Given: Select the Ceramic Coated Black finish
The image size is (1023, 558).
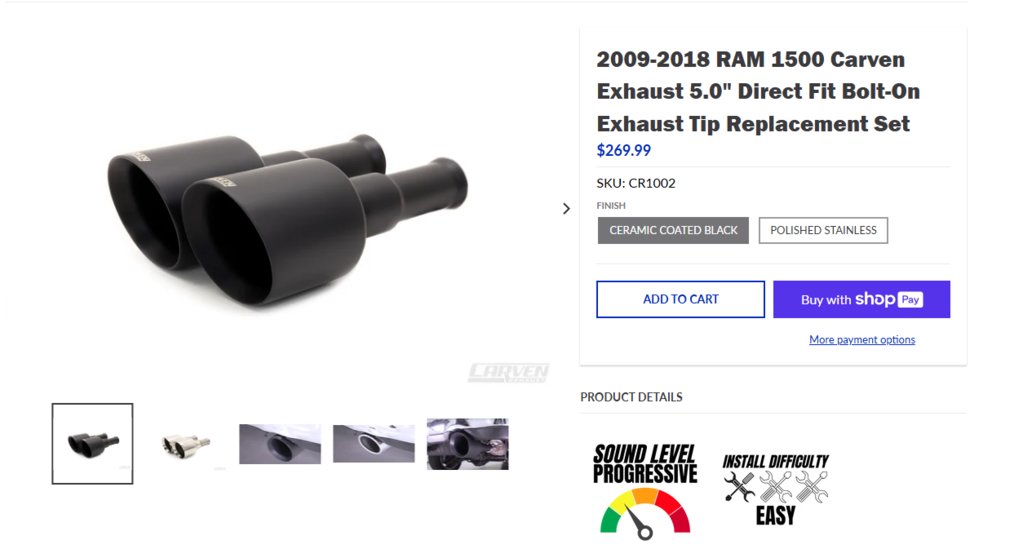Looking at the screenshot, I should point(673,230).
